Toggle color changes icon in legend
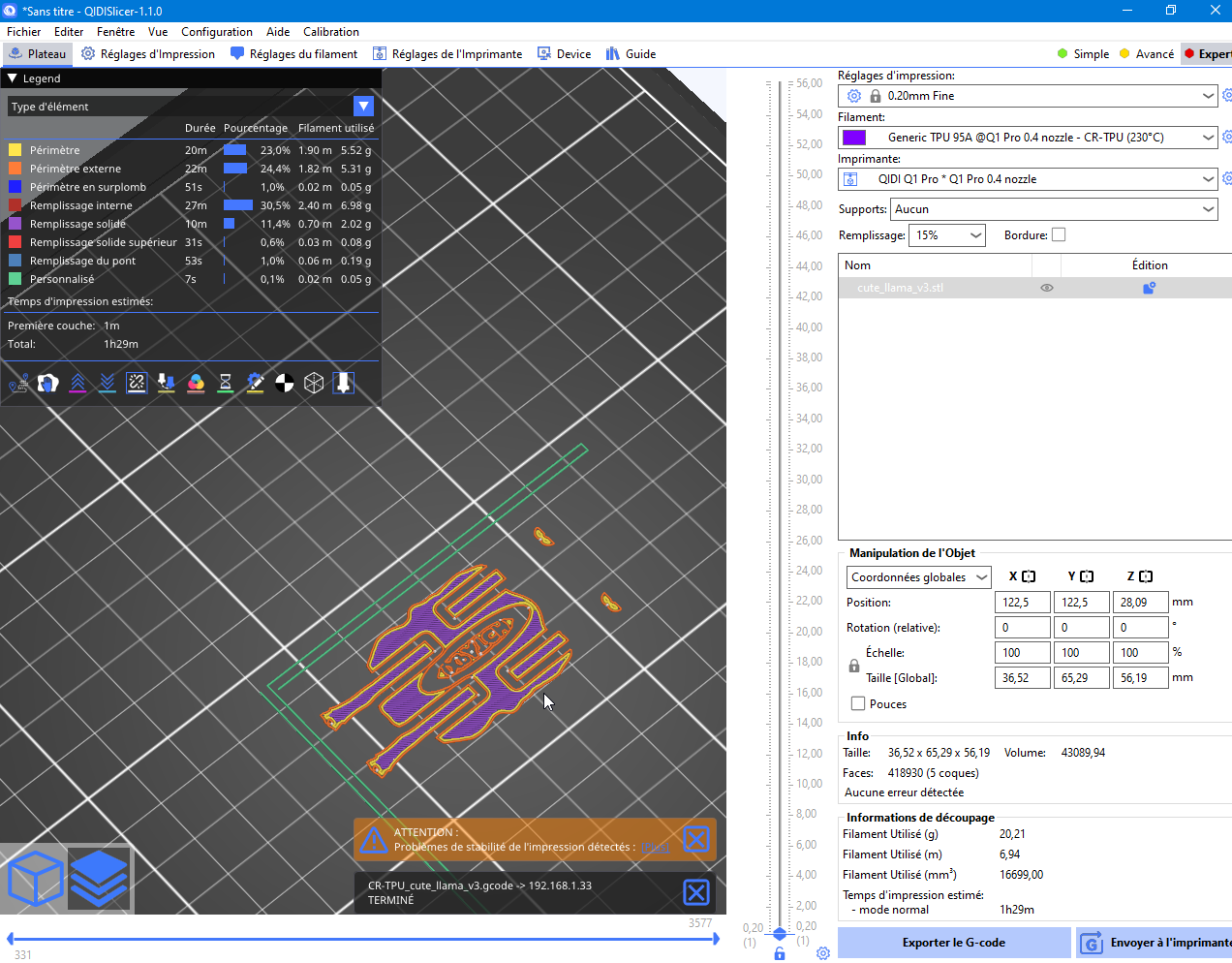Image resolution: width=1232 pixels, height=963 pixels. pyautogui.click(x=196, y=384)
